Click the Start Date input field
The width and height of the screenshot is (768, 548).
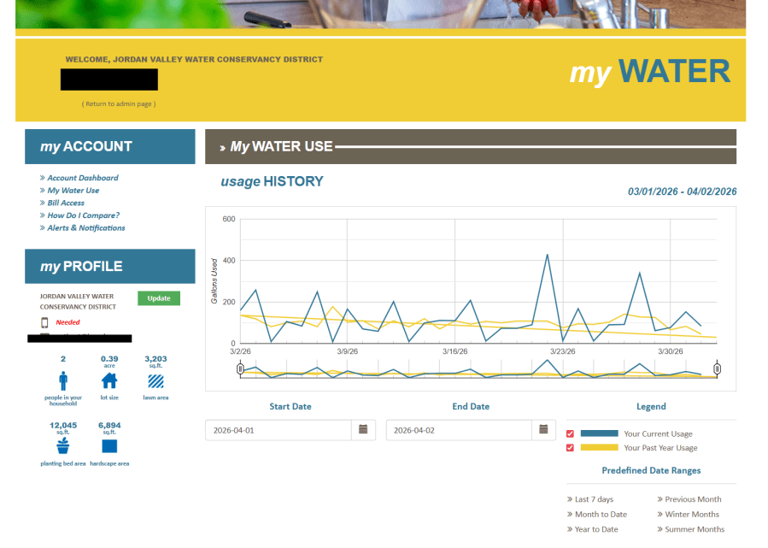(x=278, y=430)
